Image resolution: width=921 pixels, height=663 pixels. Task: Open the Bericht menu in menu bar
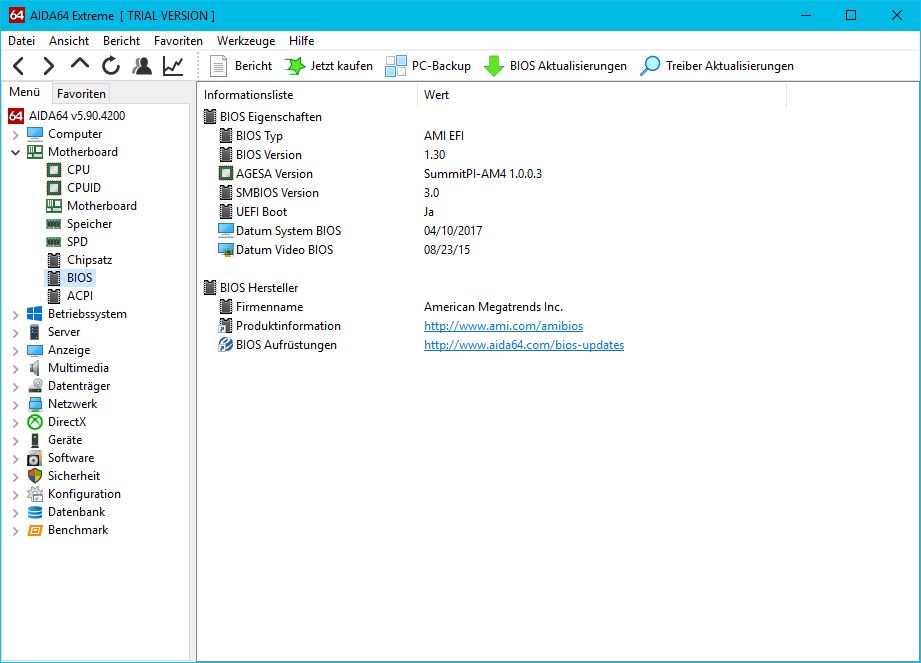pyautogui.click(x=122, y=41)
